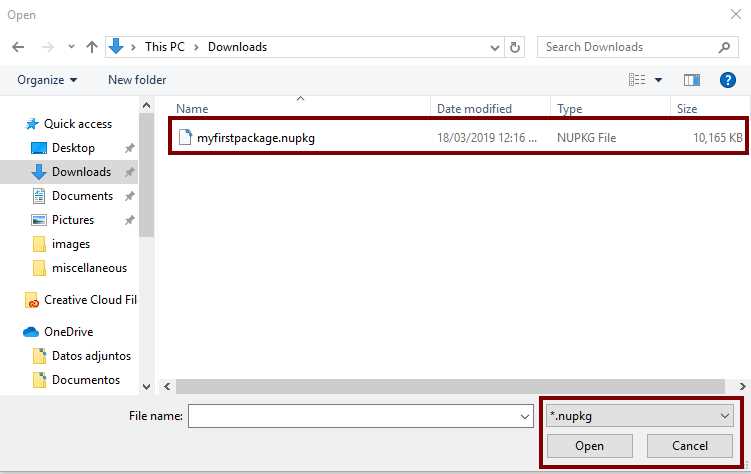Image resolution: width=751 pixels, height=474 pixels.
Task: Sort by the Size column
Action: (x=687, y=109)
